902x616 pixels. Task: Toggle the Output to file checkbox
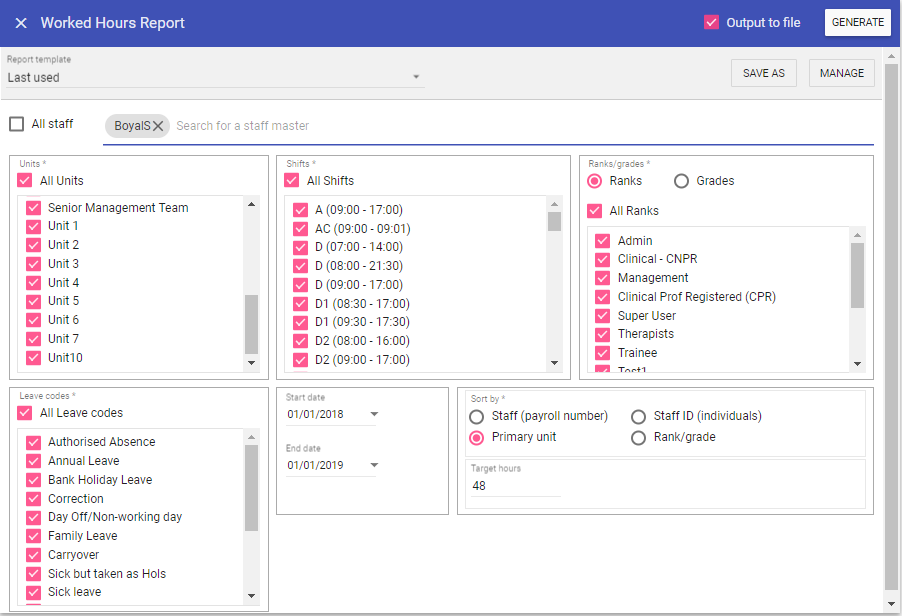pos(712,23)
